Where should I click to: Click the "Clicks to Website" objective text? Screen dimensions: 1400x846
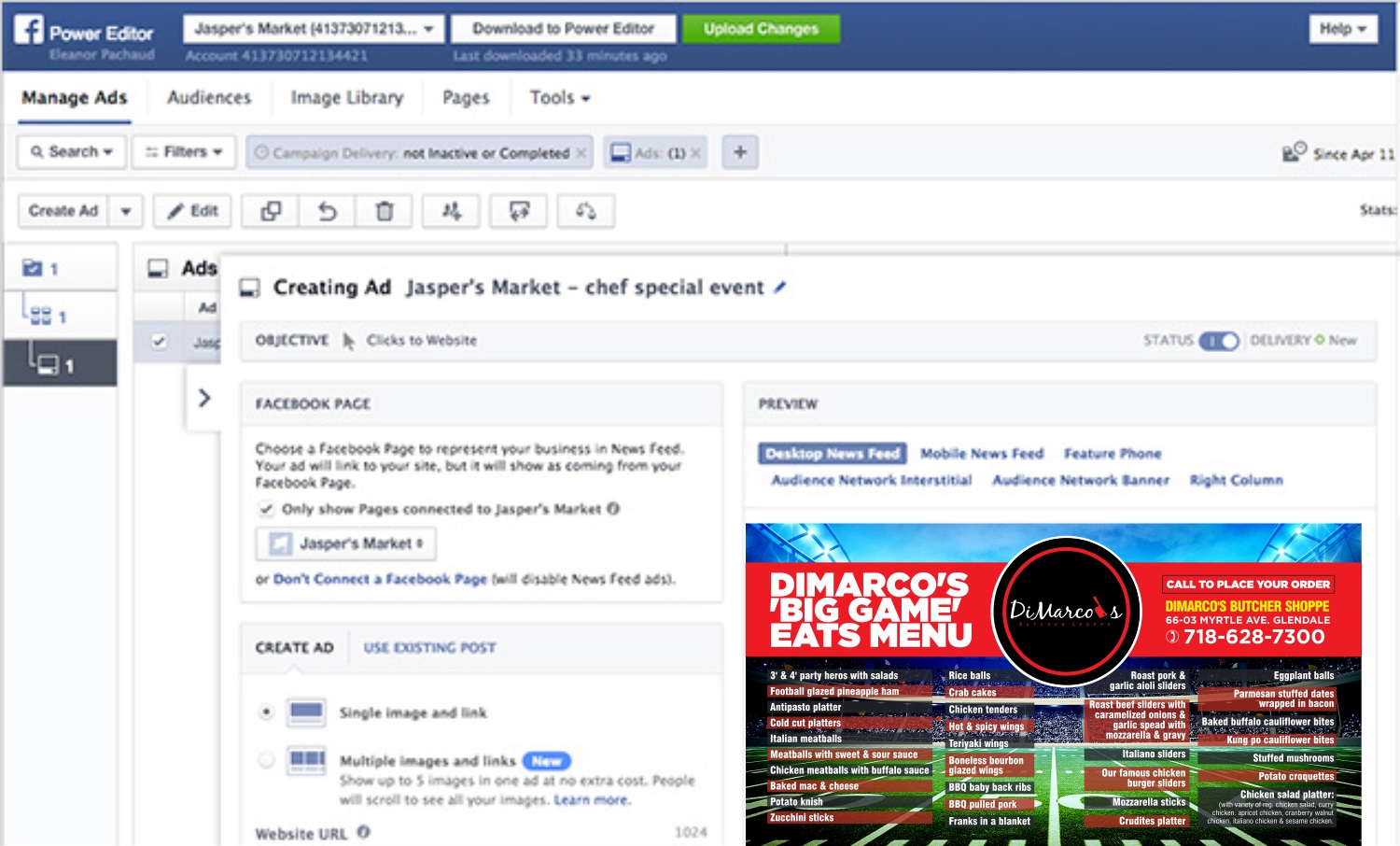(421, 341)
